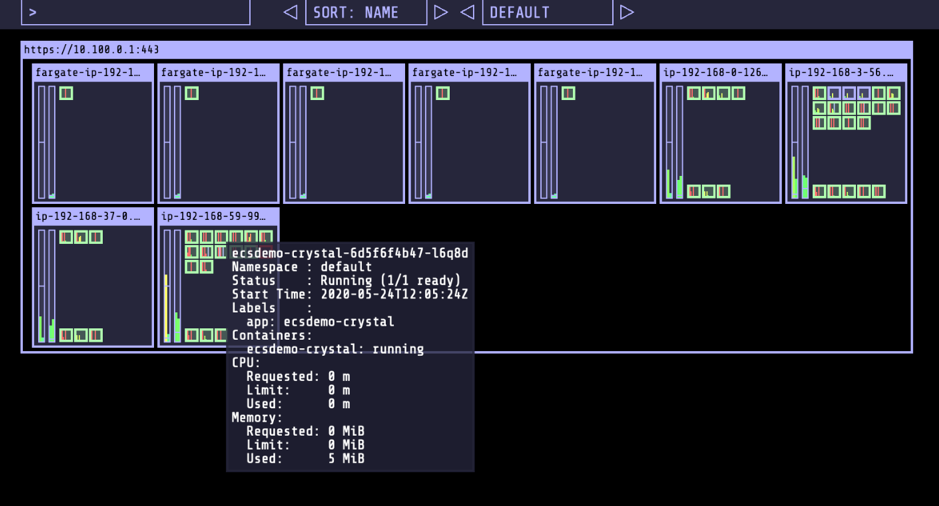Click pod name ecsdemo-crystal-6d5f6f4b47-l6q8d in tooltip
This screenshot has height=506, width=939.
click(x=350, y=253)
